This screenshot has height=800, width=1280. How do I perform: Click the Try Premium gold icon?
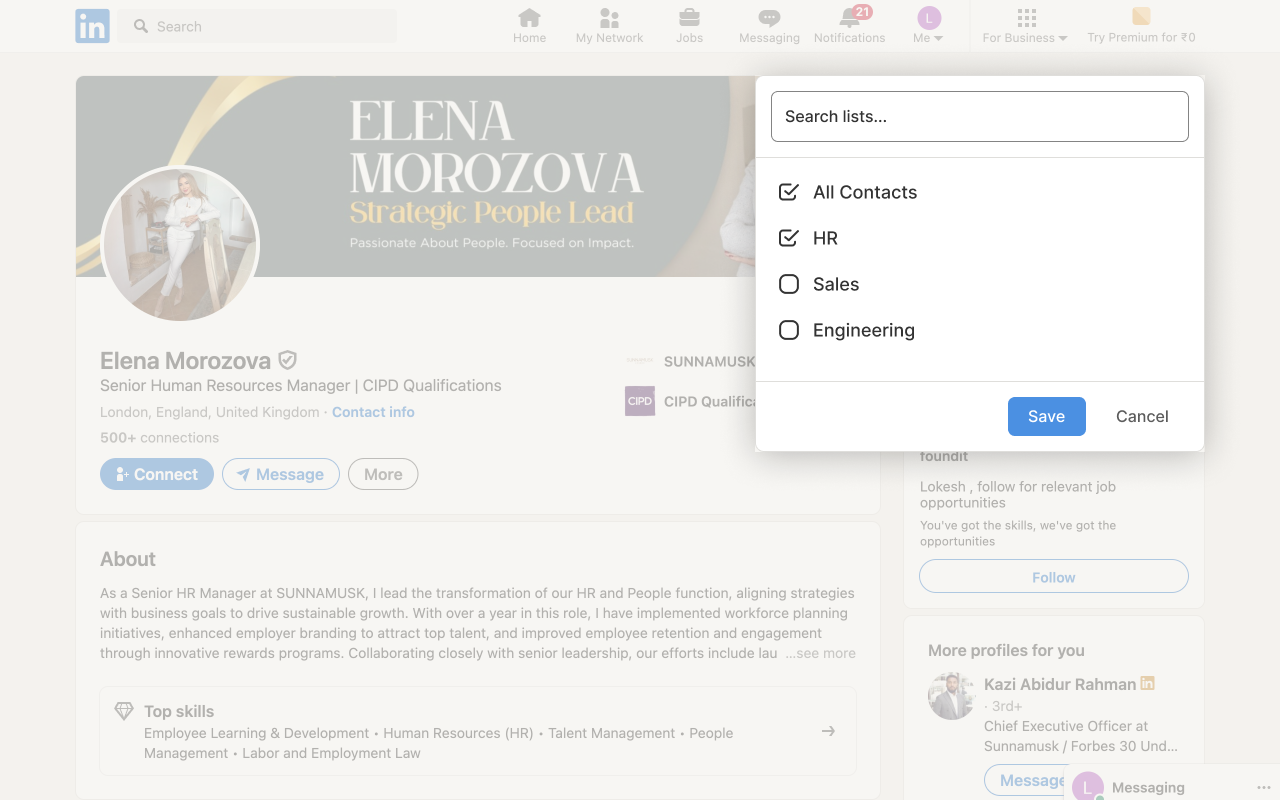tap(1141, 16)
